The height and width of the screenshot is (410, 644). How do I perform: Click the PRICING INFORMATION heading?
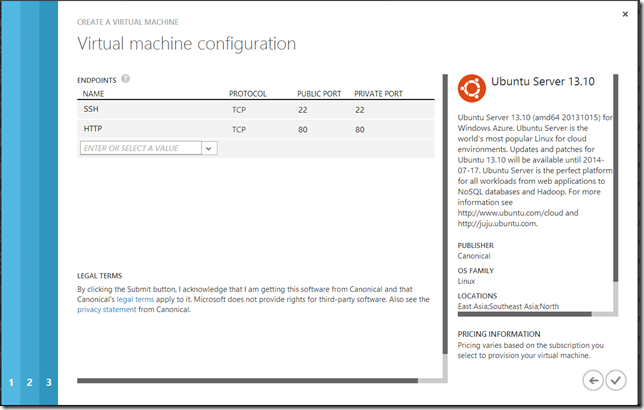(x=499, y=334)
